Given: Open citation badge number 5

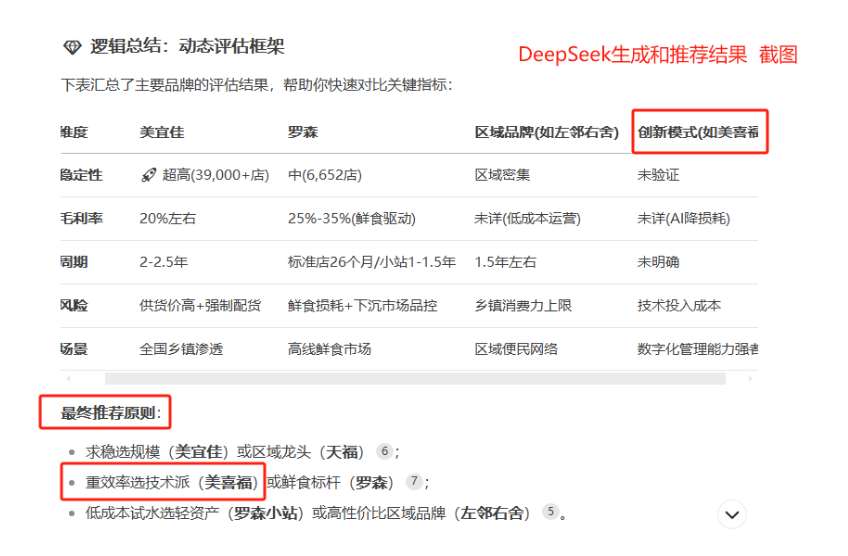Looking at the screenshot, I should point(549,512).
